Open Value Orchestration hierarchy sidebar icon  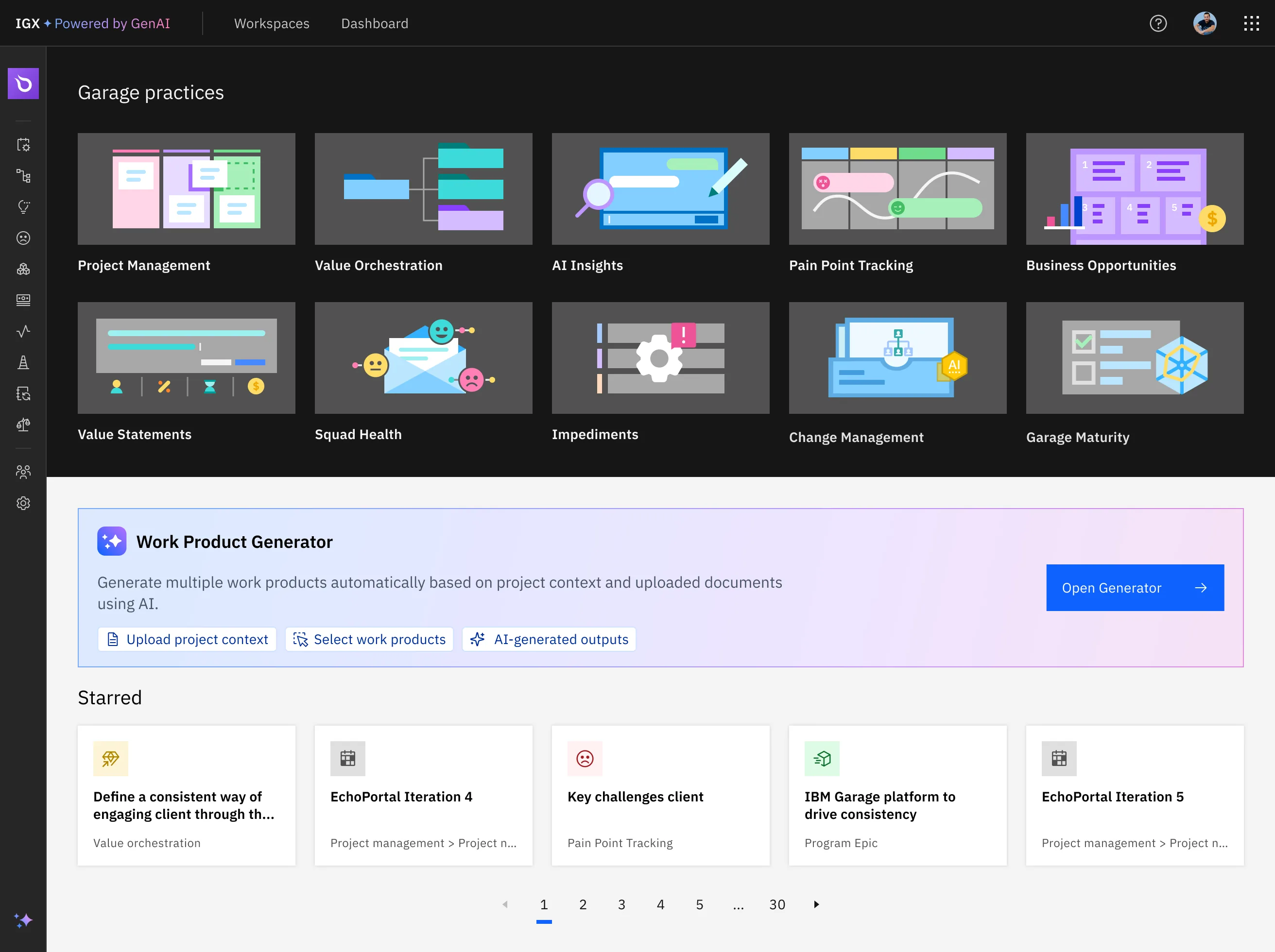click(x=23, y=176)
